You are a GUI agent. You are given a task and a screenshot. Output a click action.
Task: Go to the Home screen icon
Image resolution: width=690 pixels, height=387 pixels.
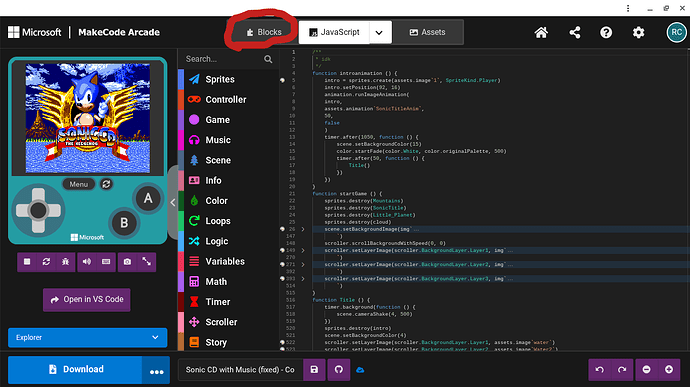(x=541, y=32)
